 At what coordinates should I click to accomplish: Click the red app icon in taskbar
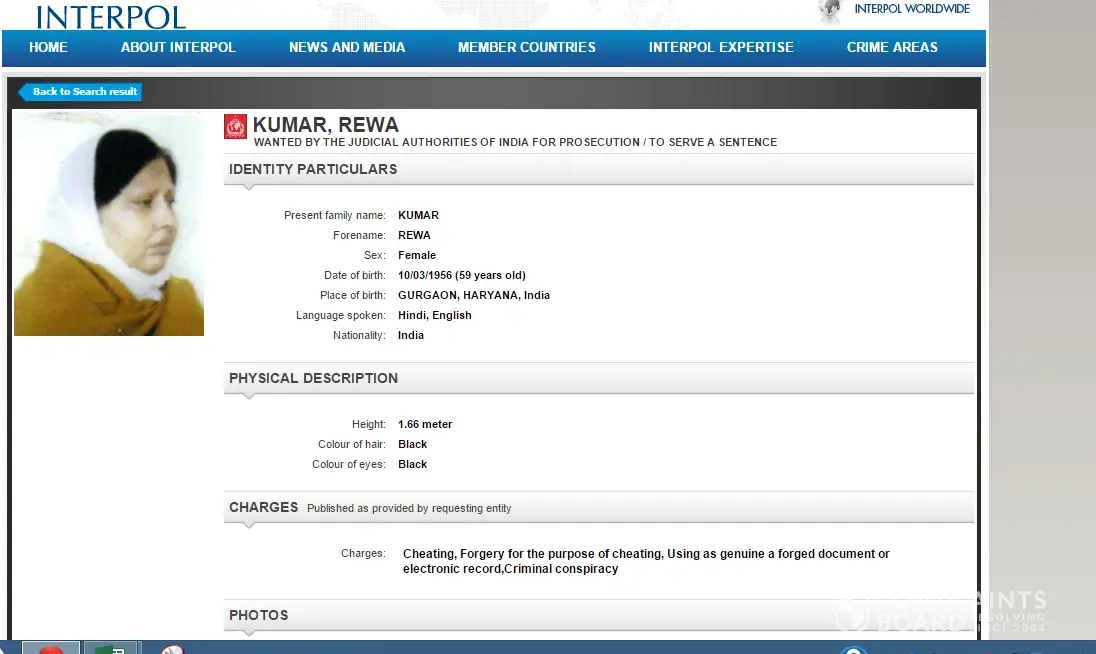pos(50,648)
